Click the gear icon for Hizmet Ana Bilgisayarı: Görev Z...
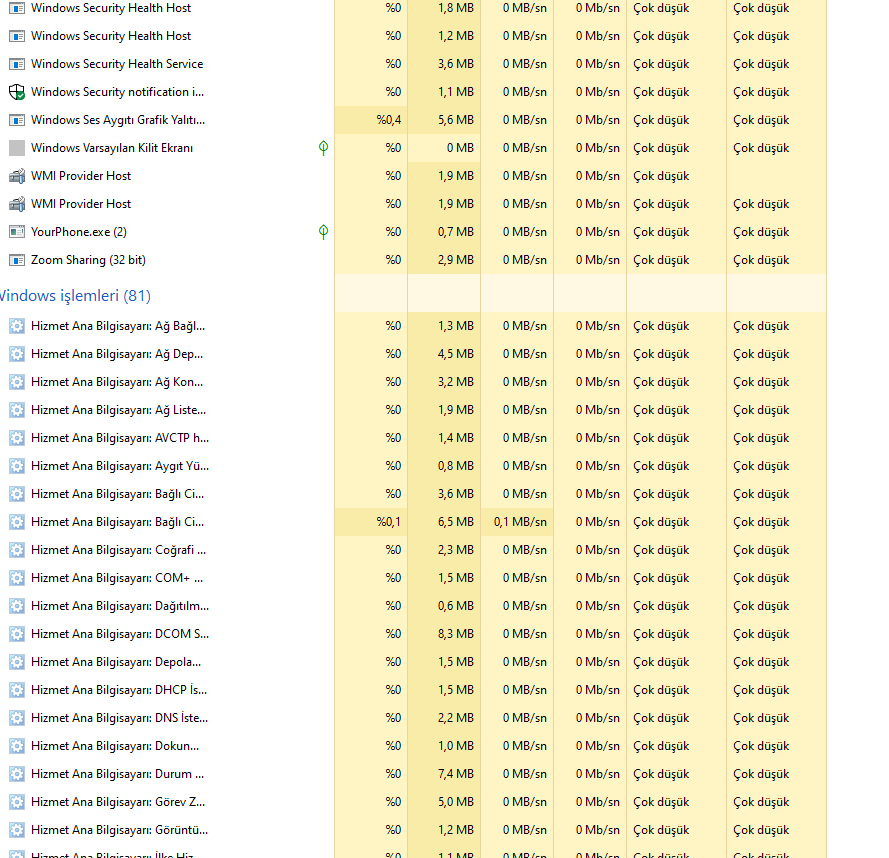Screen dimensions: 889x858 [x=17, y=802]
